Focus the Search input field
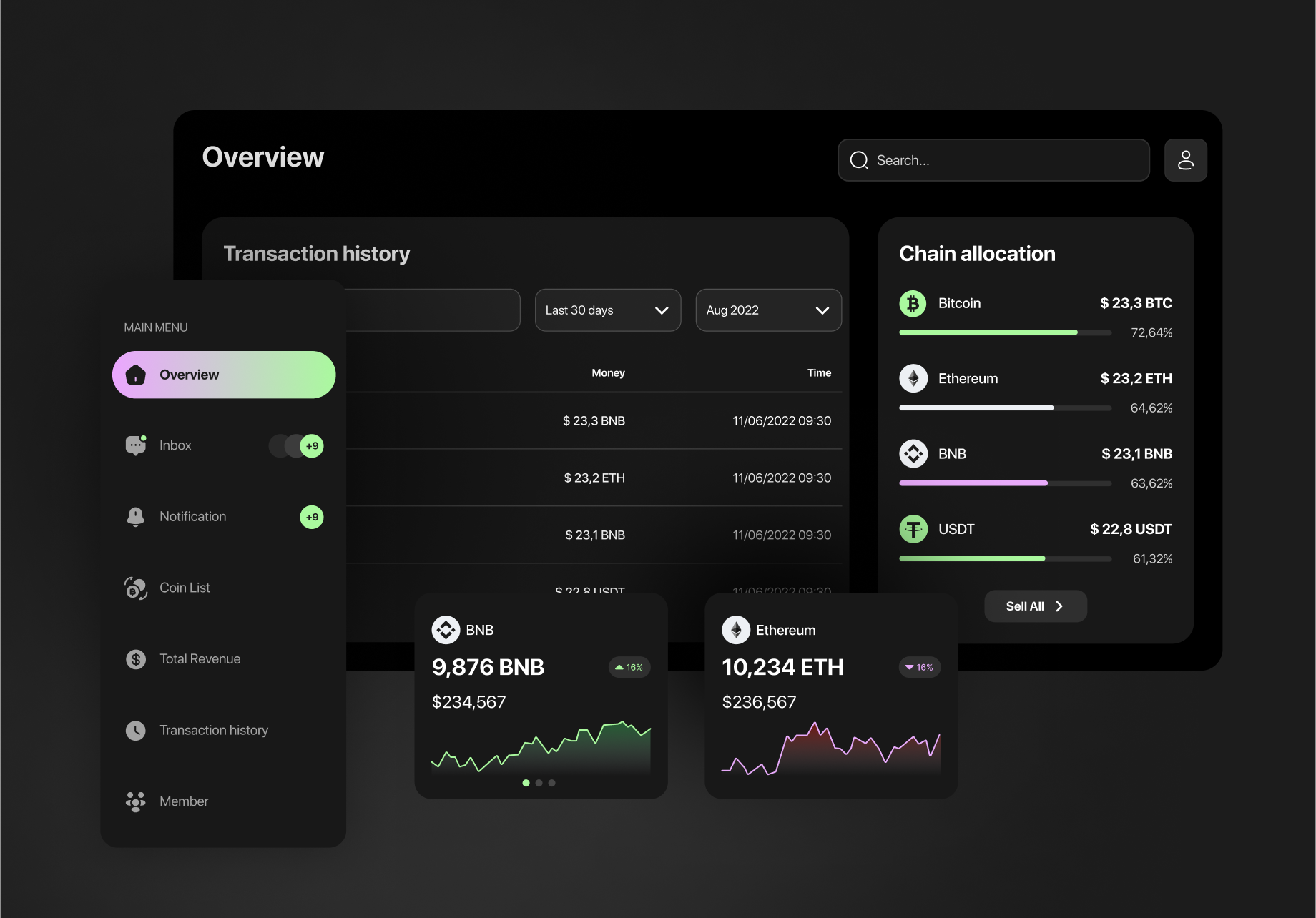The width and height of the screenshot is (1316, 918). coord(1001,160)
